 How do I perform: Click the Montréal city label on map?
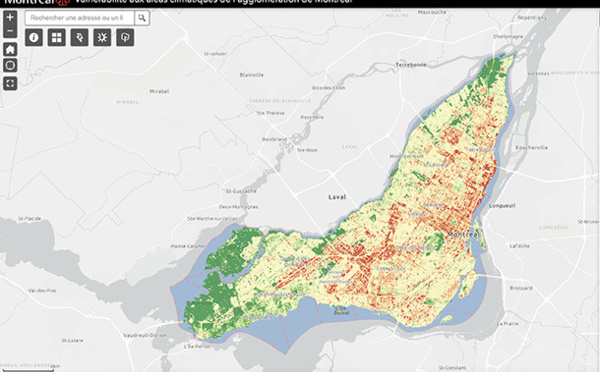click(x=463, y=234)
